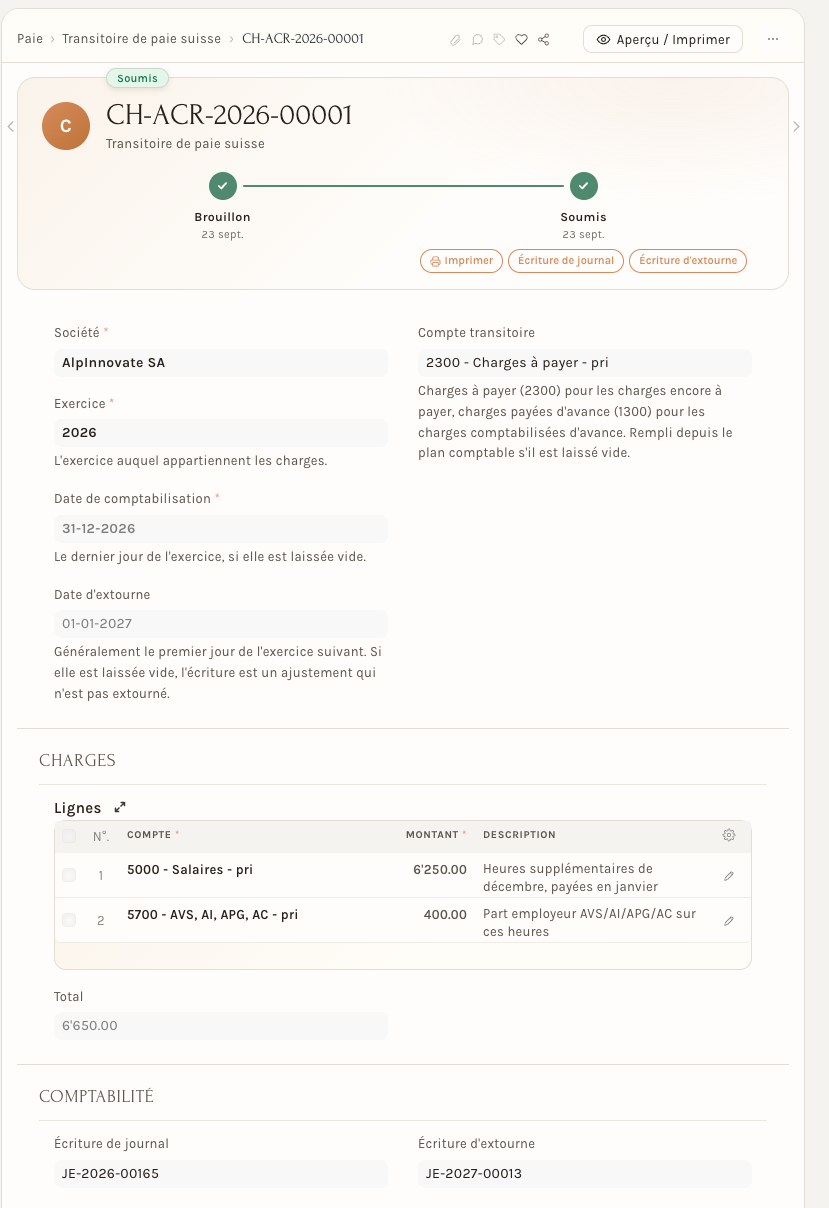Toggle the select-all checkbox in Lignes header
The height and width of the screenshot is (1208, 829).
pyautogui.click(x=69, y=836)
